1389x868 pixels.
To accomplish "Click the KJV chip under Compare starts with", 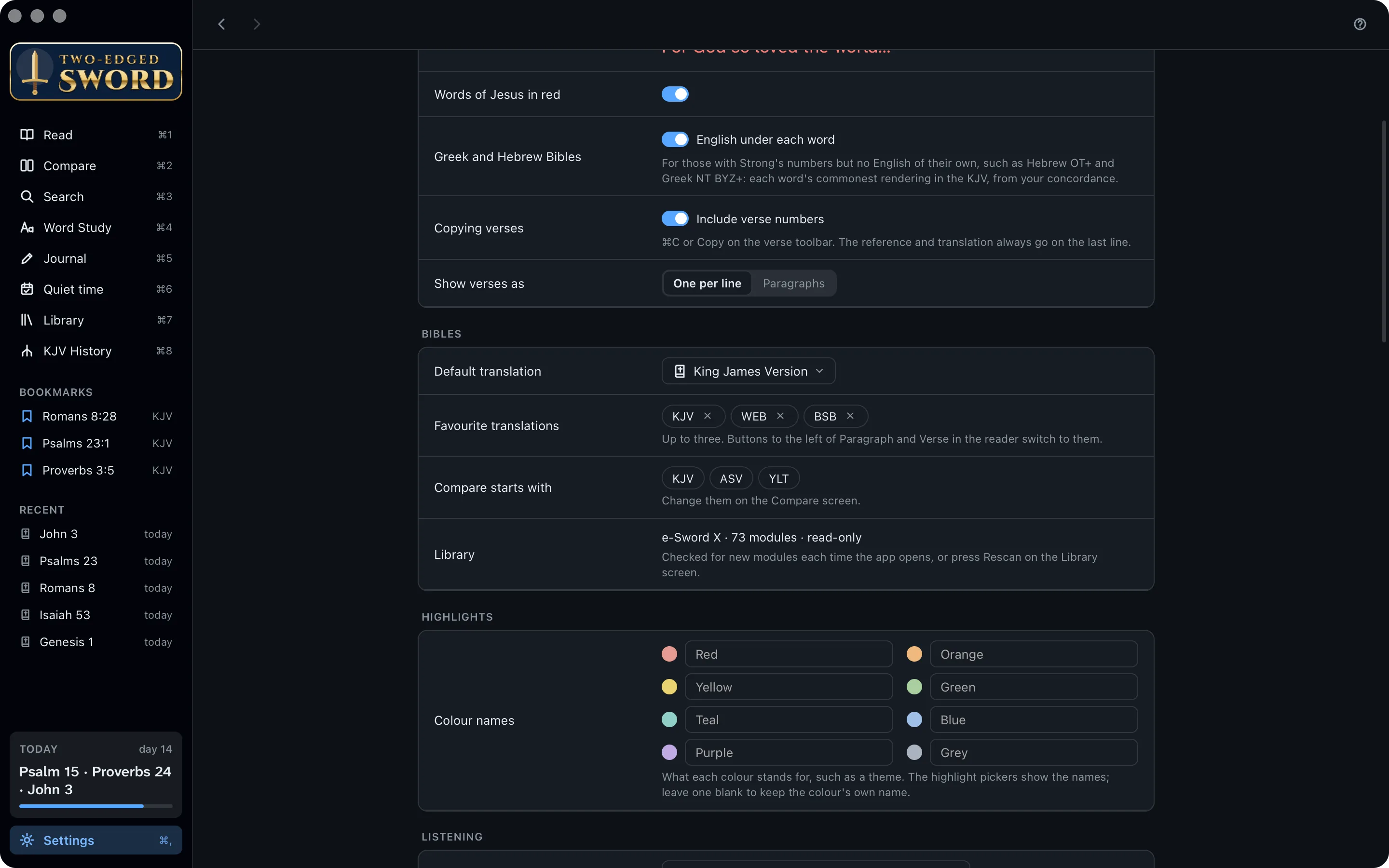I will tap(683, 479).
